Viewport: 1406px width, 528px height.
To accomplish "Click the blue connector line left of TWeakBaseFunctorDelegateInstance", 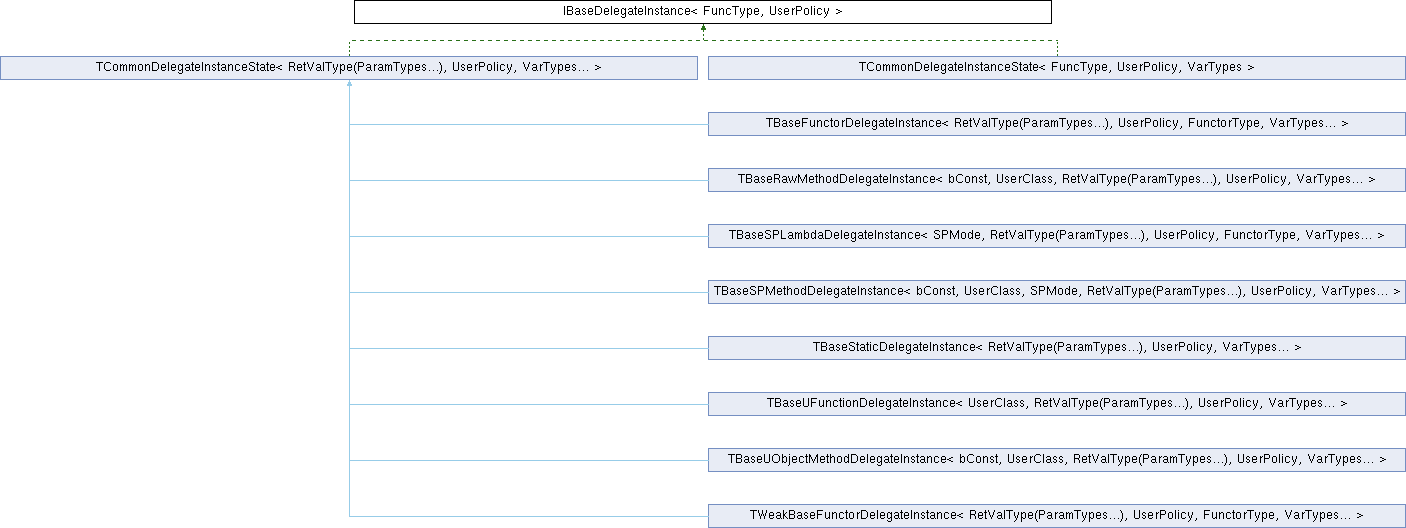I will pyautogui.click(x=528, y=517).
